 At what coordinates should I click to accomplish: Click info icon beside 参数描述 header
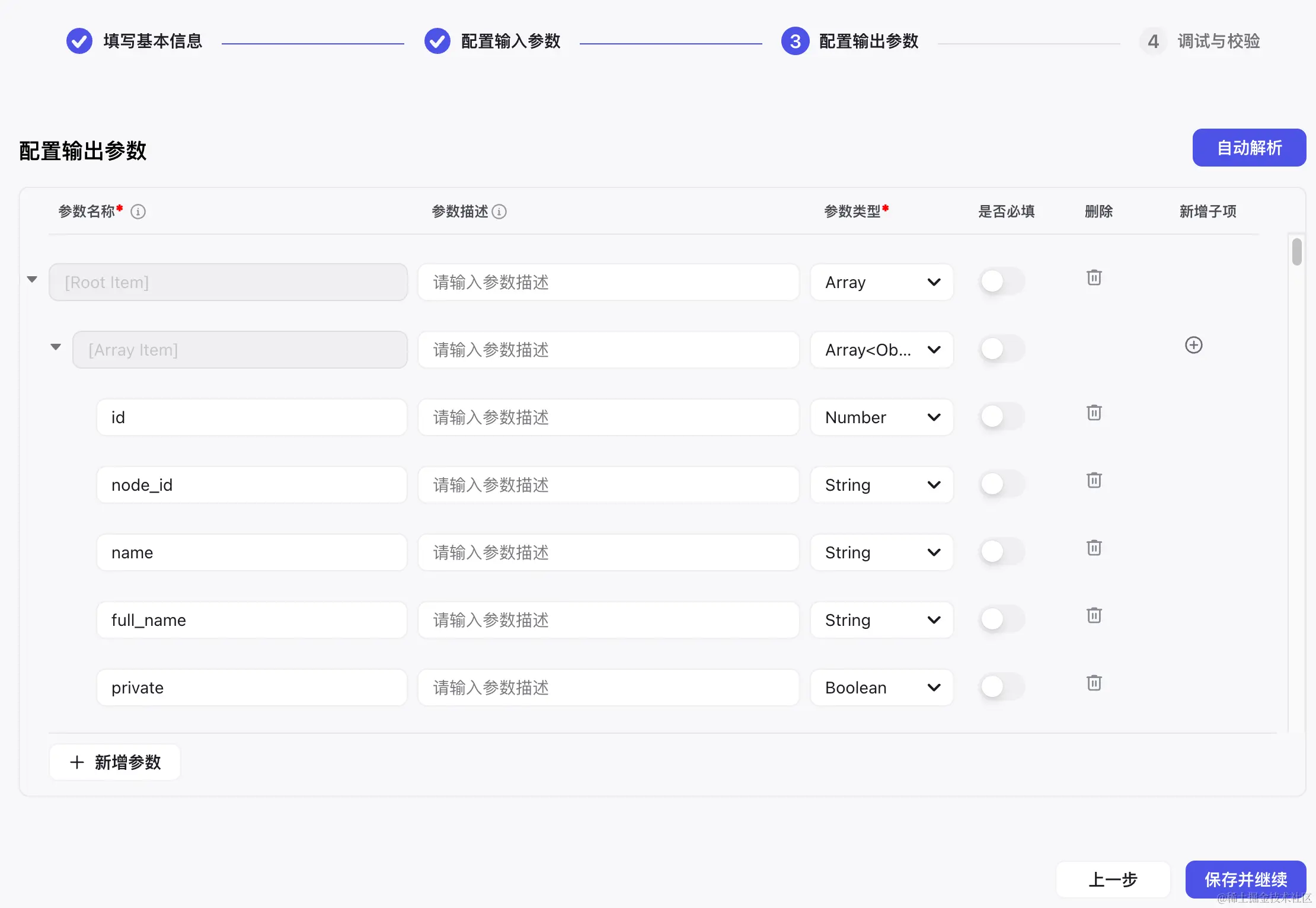499,212
